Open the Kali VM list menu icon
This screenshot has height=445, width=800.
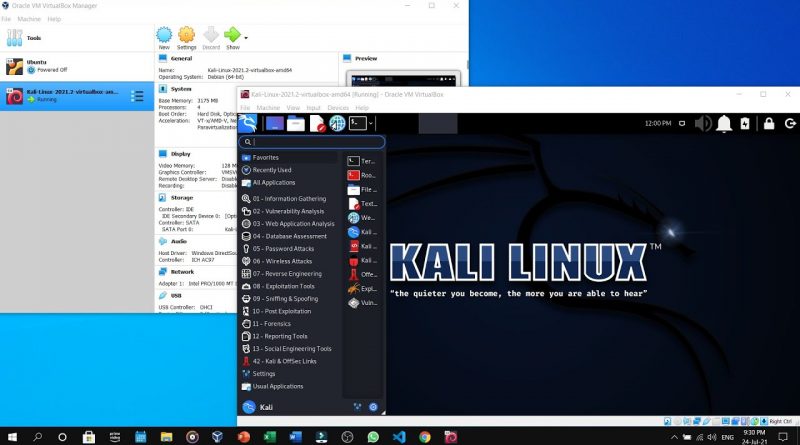click(137, 96)
